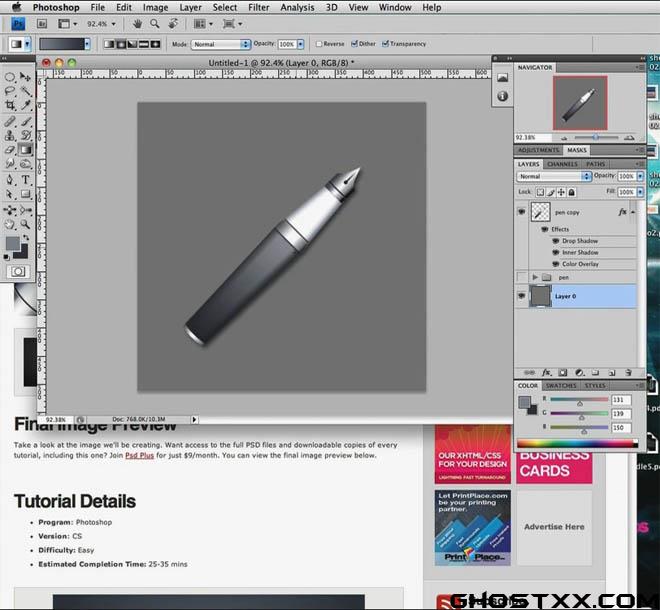Select the Hand tool in toolbox
The height and width of the screenshot is (610, 660).
point(10,224)
